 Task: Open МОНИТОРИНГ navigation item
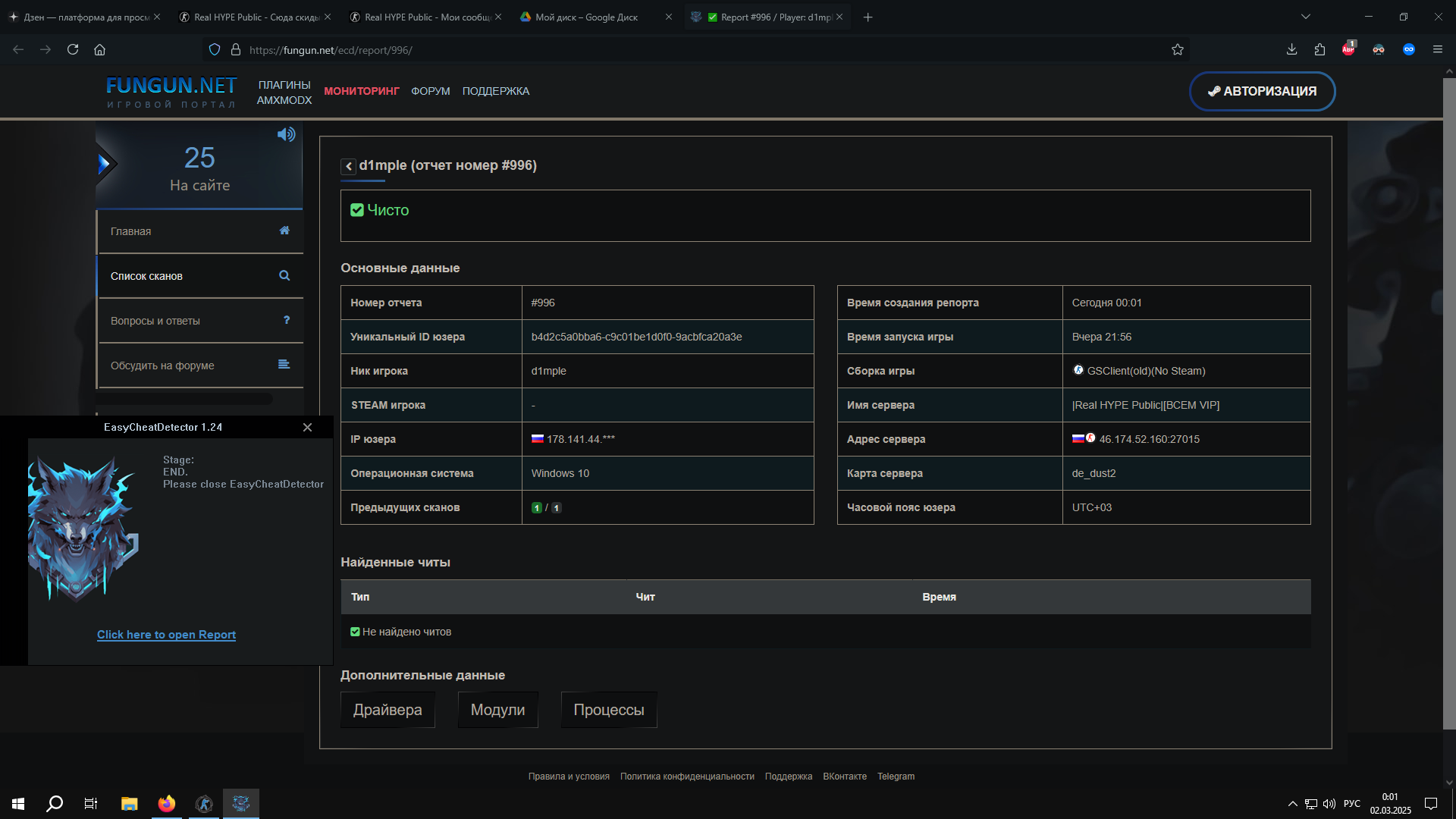click(x=362, y=91)
